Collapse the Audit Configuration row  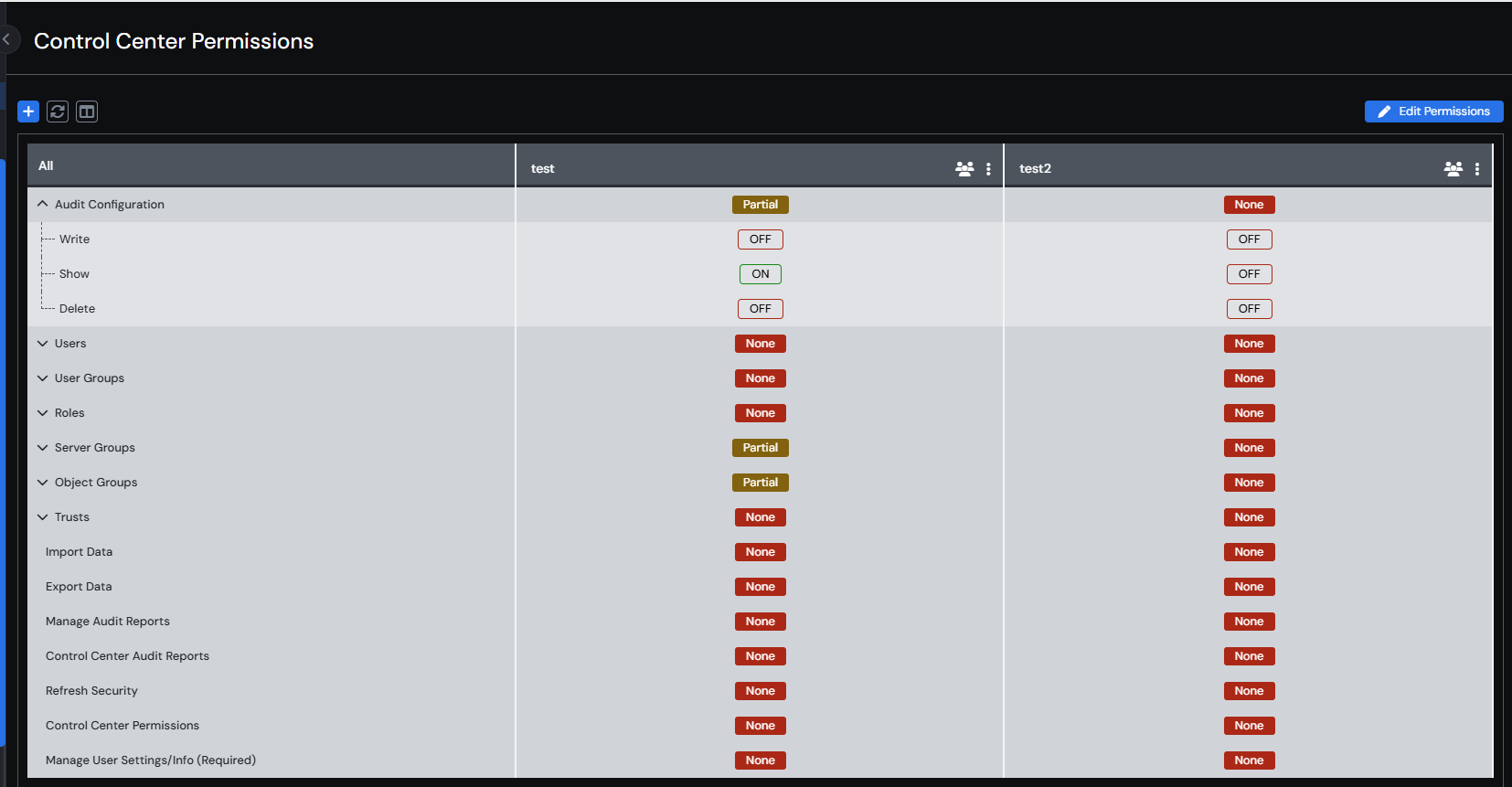click(x=42, y=205)
